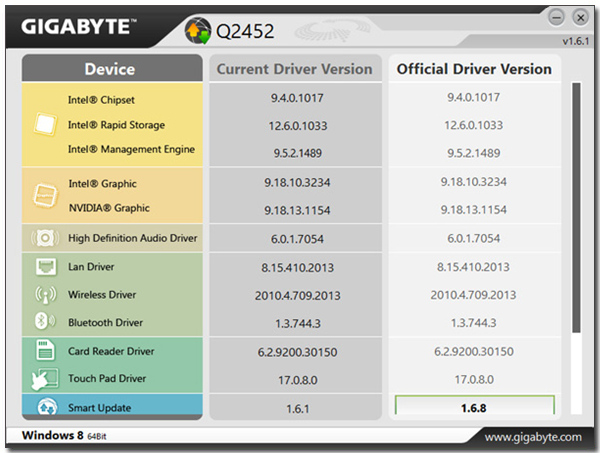Click current audio version 6.0.1.7054
This screenshot has height=453, width=600.
[297, 239]
